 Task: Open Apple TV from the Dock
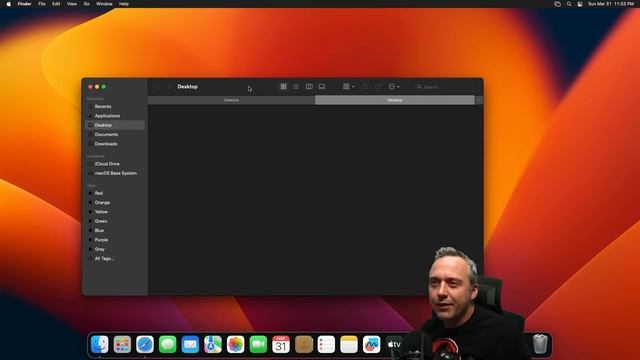click(394, 344)
